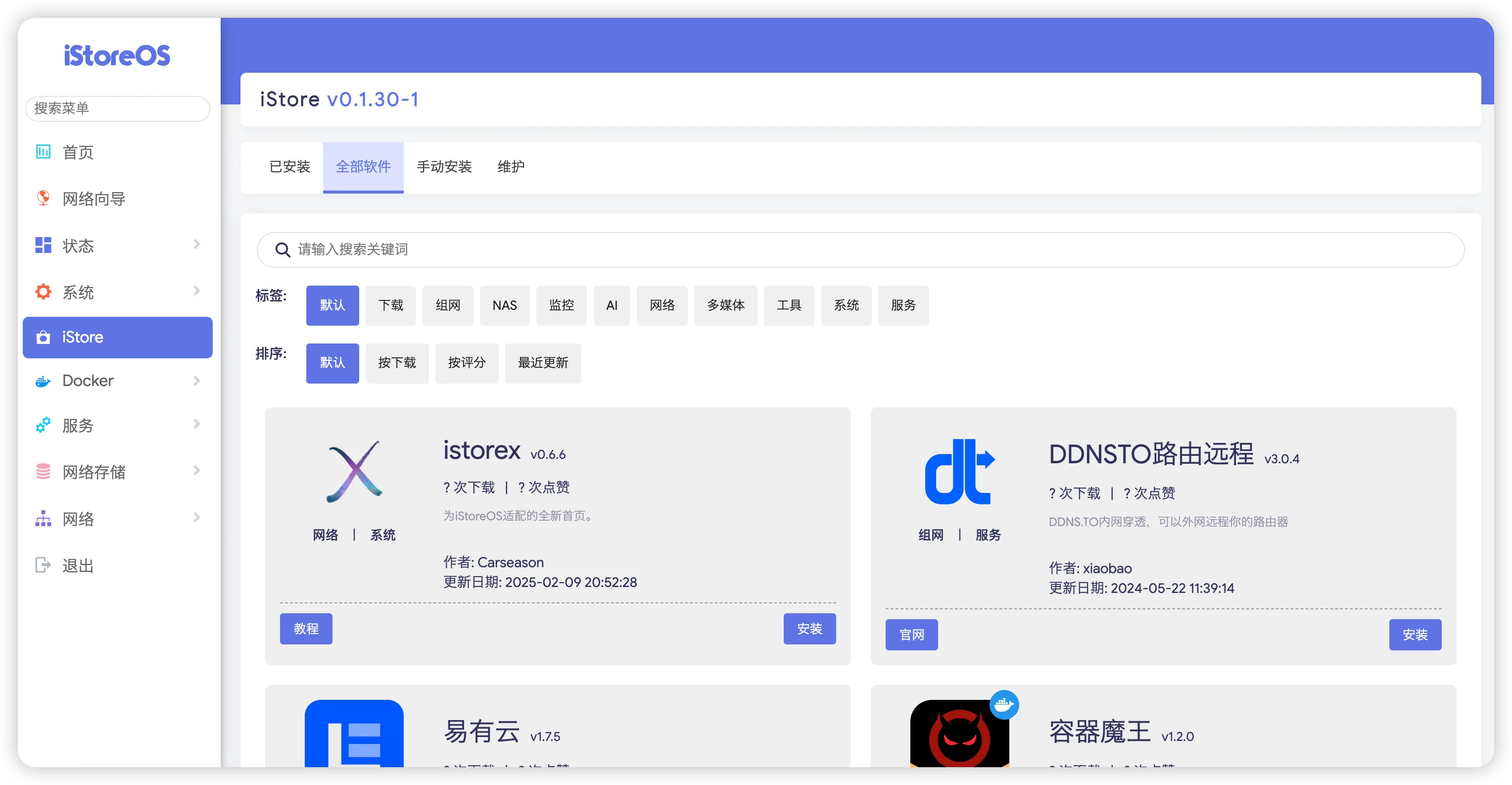Open the 官网 button for DDNSTO
The width and height of the screenshot is (1512, 785).
[911, 635]
